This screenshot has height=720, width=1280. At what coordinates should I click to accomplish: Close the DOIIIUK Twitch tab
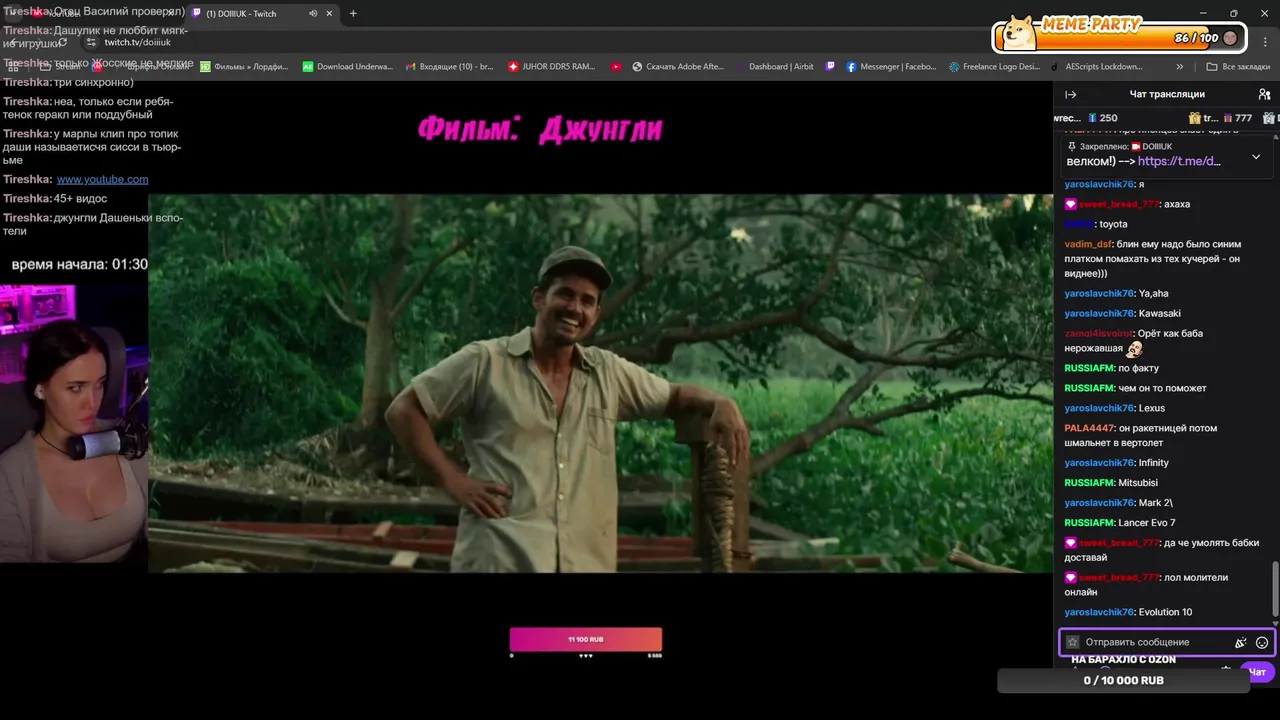click(x=329, y=13)
